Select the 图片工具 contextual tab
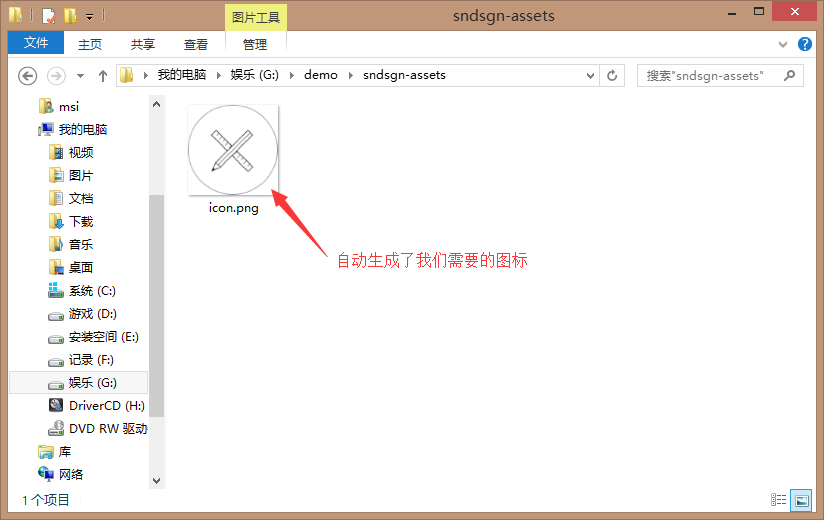The width and height of the screenshot is (824, 520). click(256, 17)
